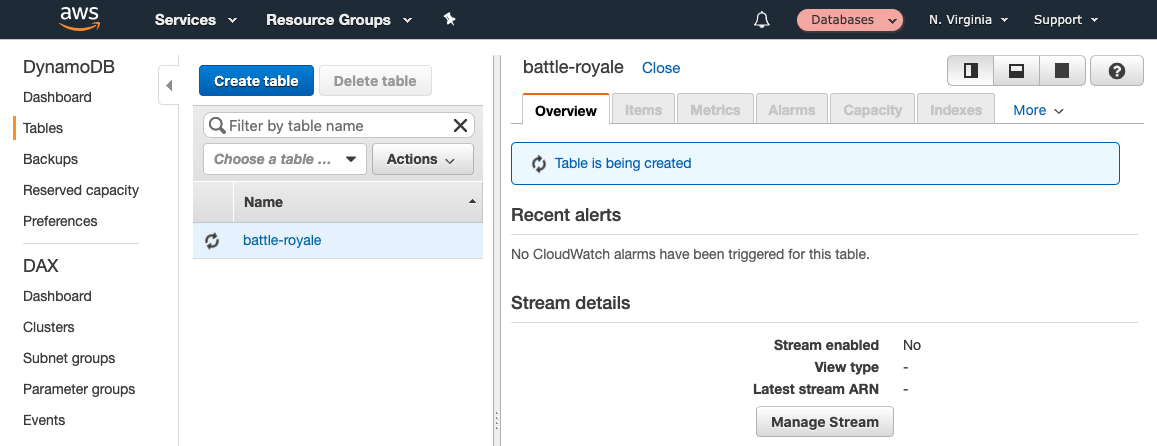
Task: Switch to the Alarms tab
Action: coord(792,109)
